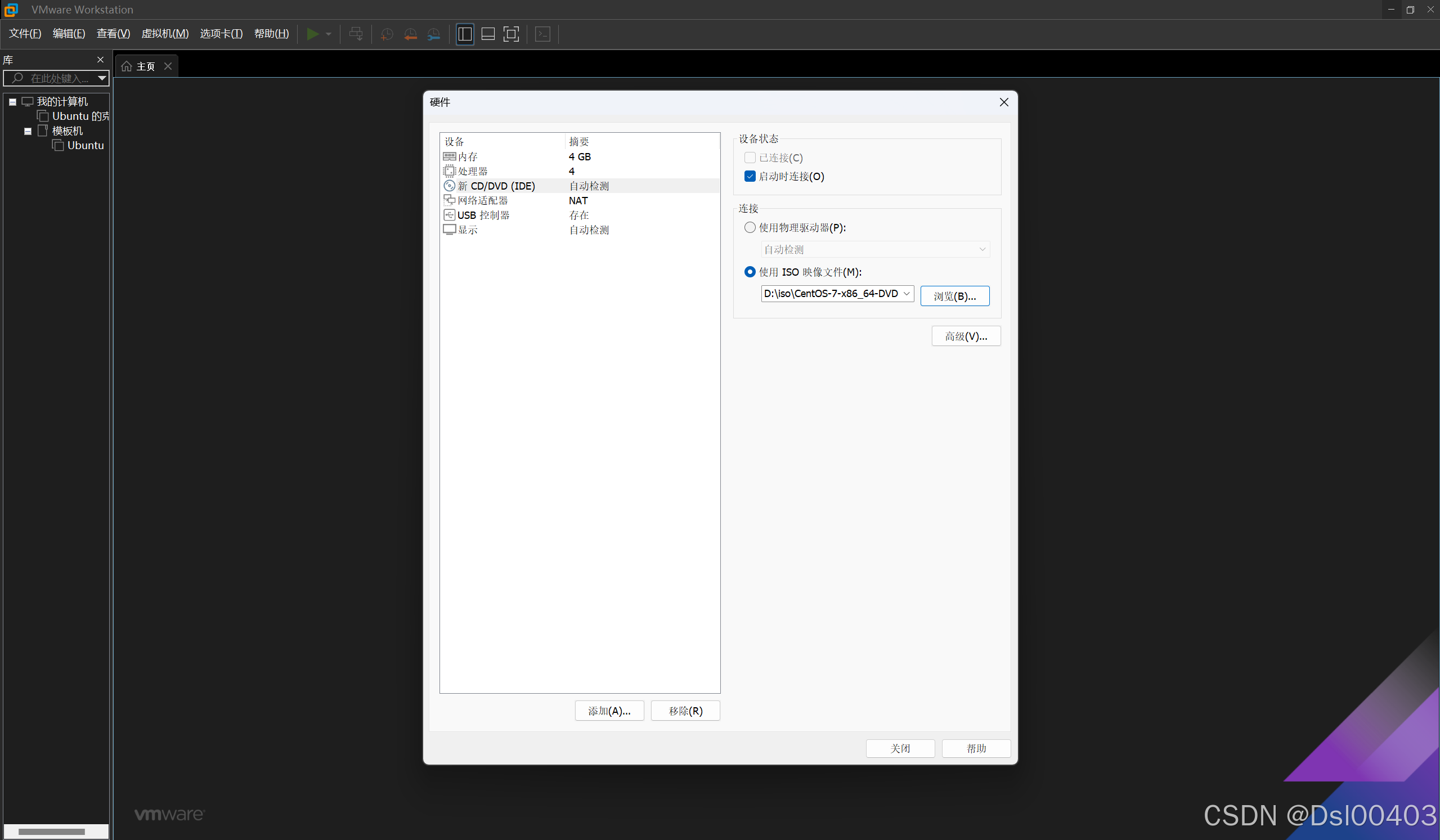Open the 虚拟机(M) menu
This screenshot has width=1440, height=840.
pyautogui.click(x=165, y=34)
